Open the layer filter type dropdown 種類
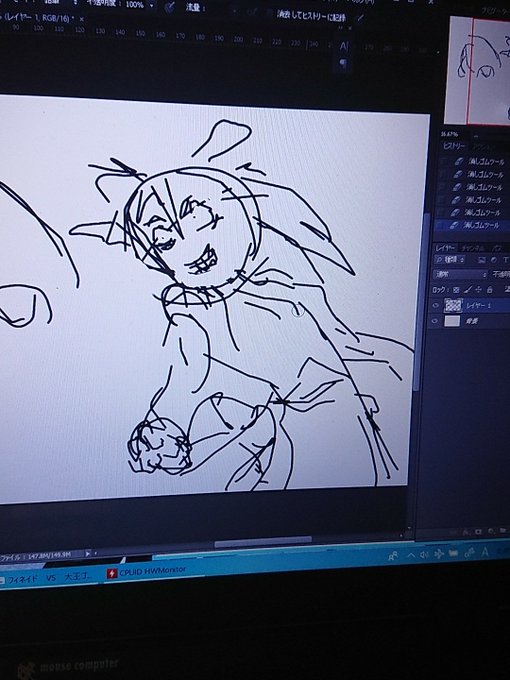 pyautogui.click(x=451, y=259)
